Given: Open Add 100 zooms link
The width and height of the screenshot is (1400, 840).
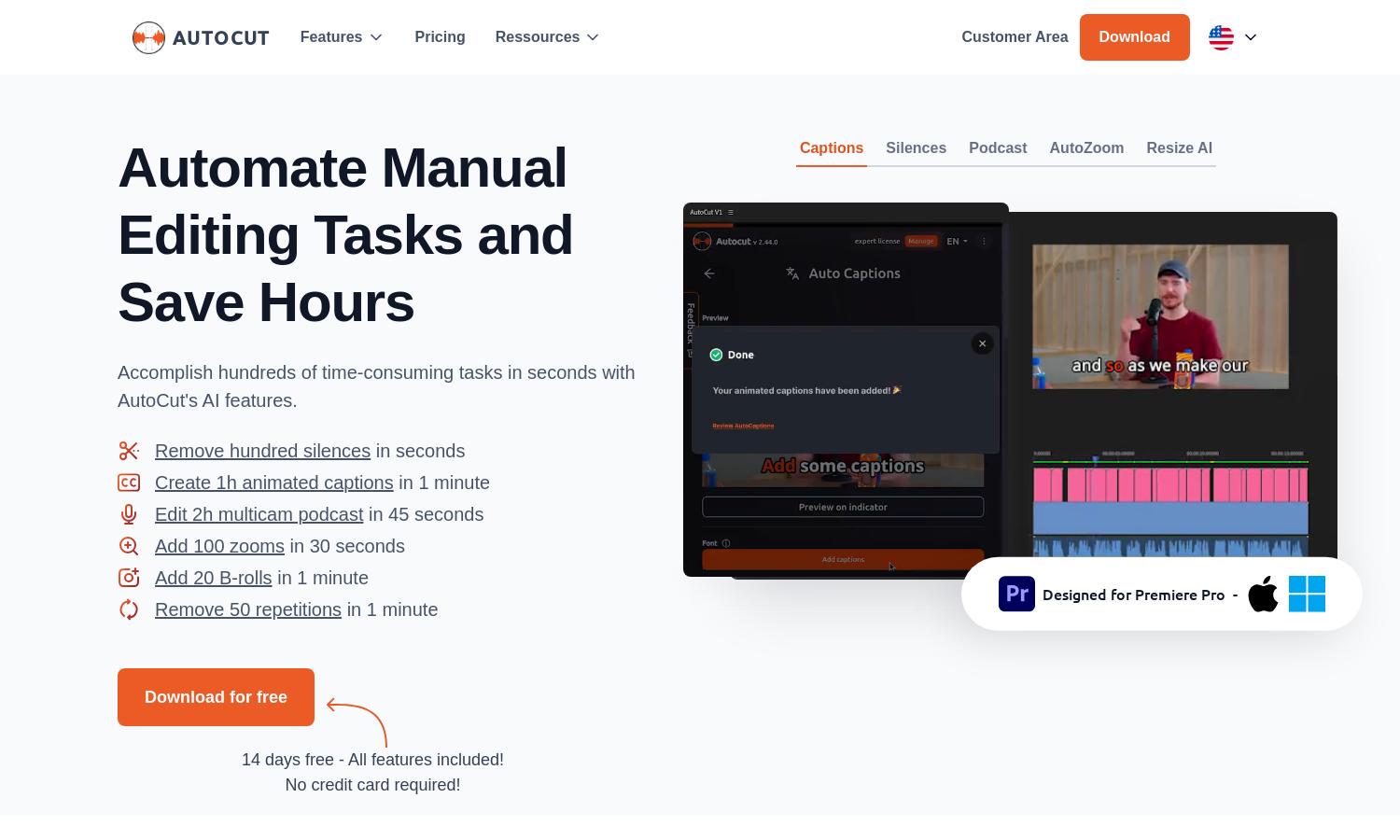Looking at the screenshot, I should (219, 546).
